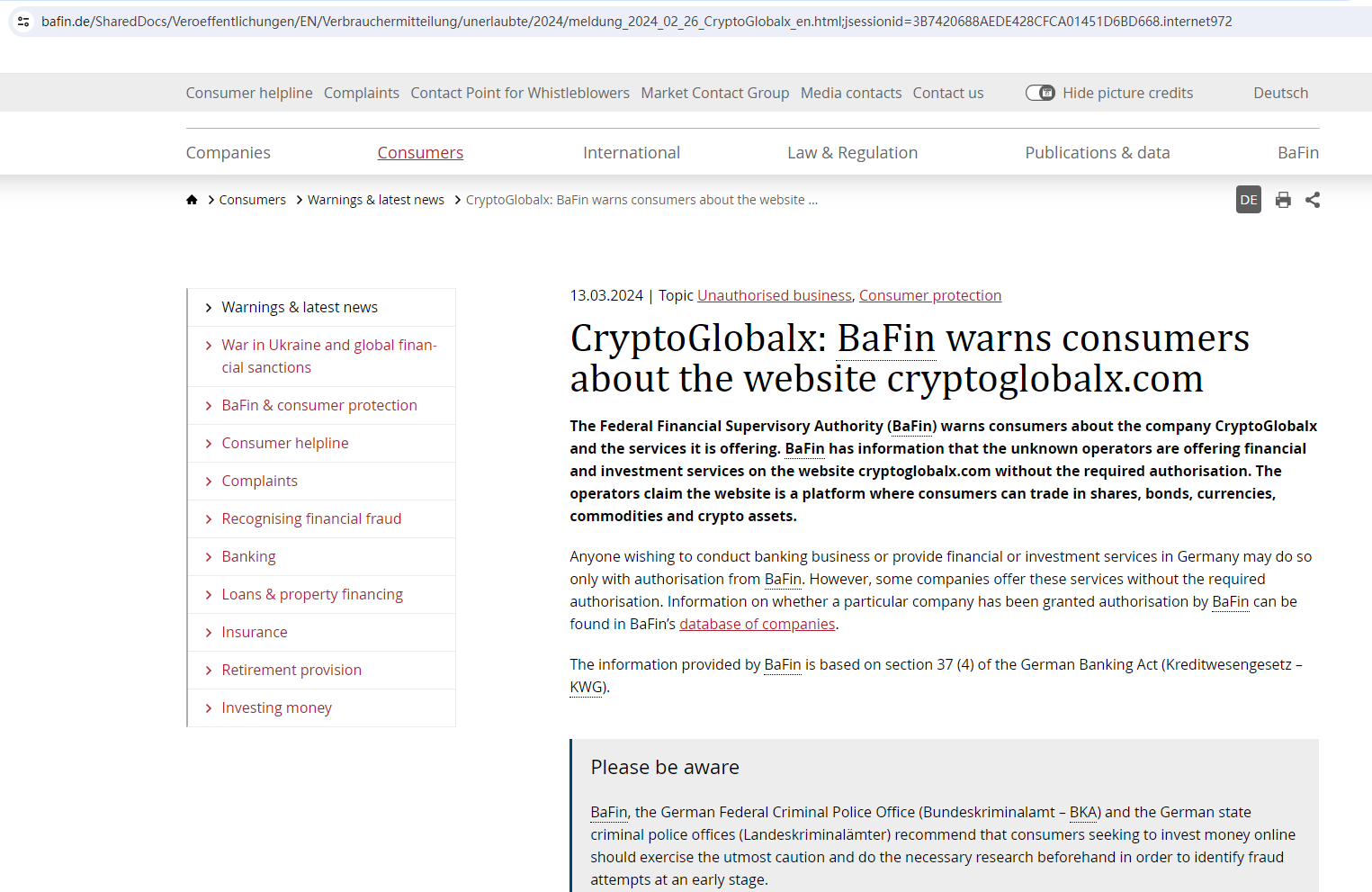This screenshot has width=1372, height=892.
Task: Open Insurance in the sidebar
Action: pyautogui.click(x=255, y=633)
